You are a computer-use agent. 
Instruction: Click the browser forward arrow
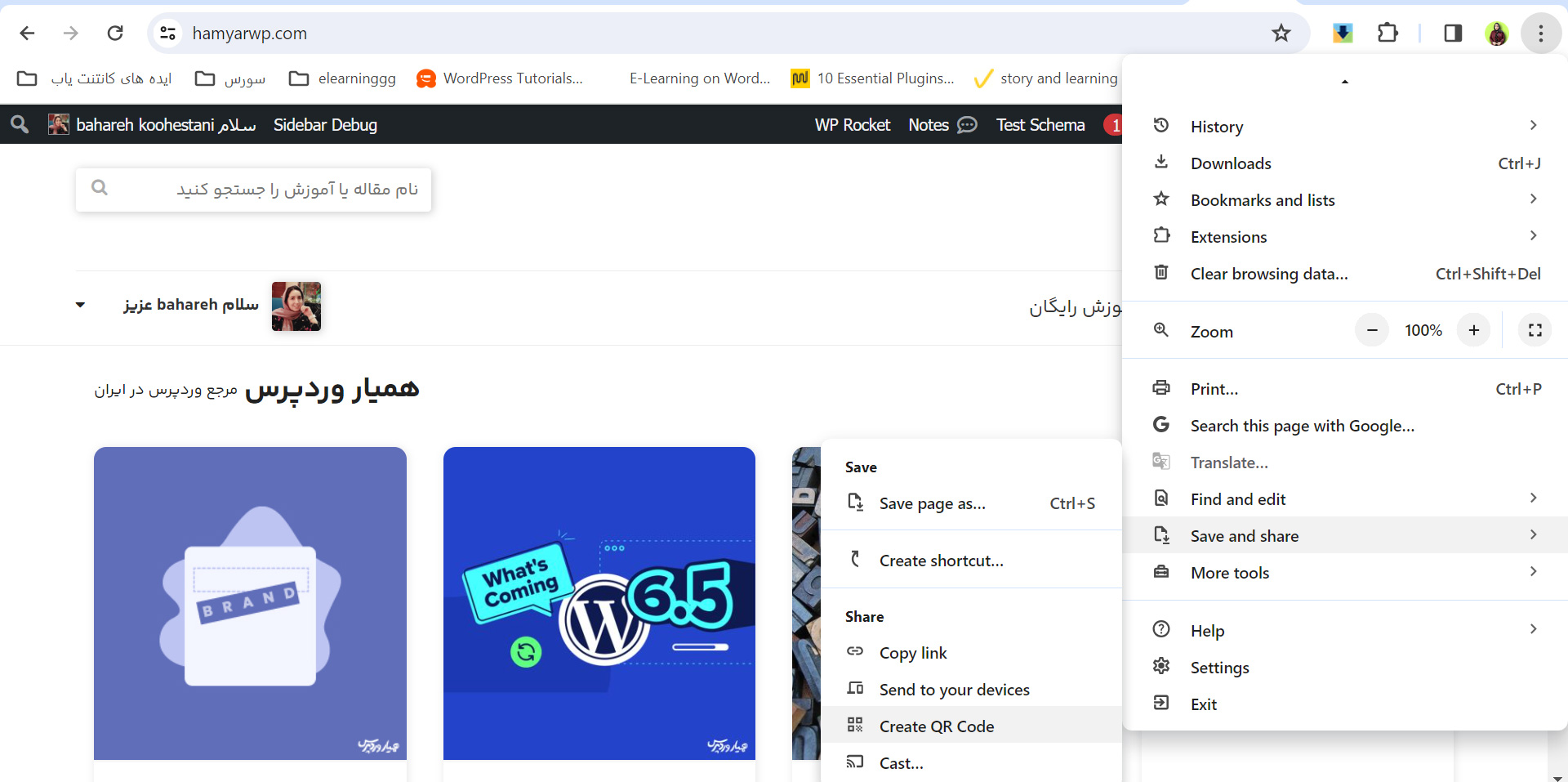(71, 33)
